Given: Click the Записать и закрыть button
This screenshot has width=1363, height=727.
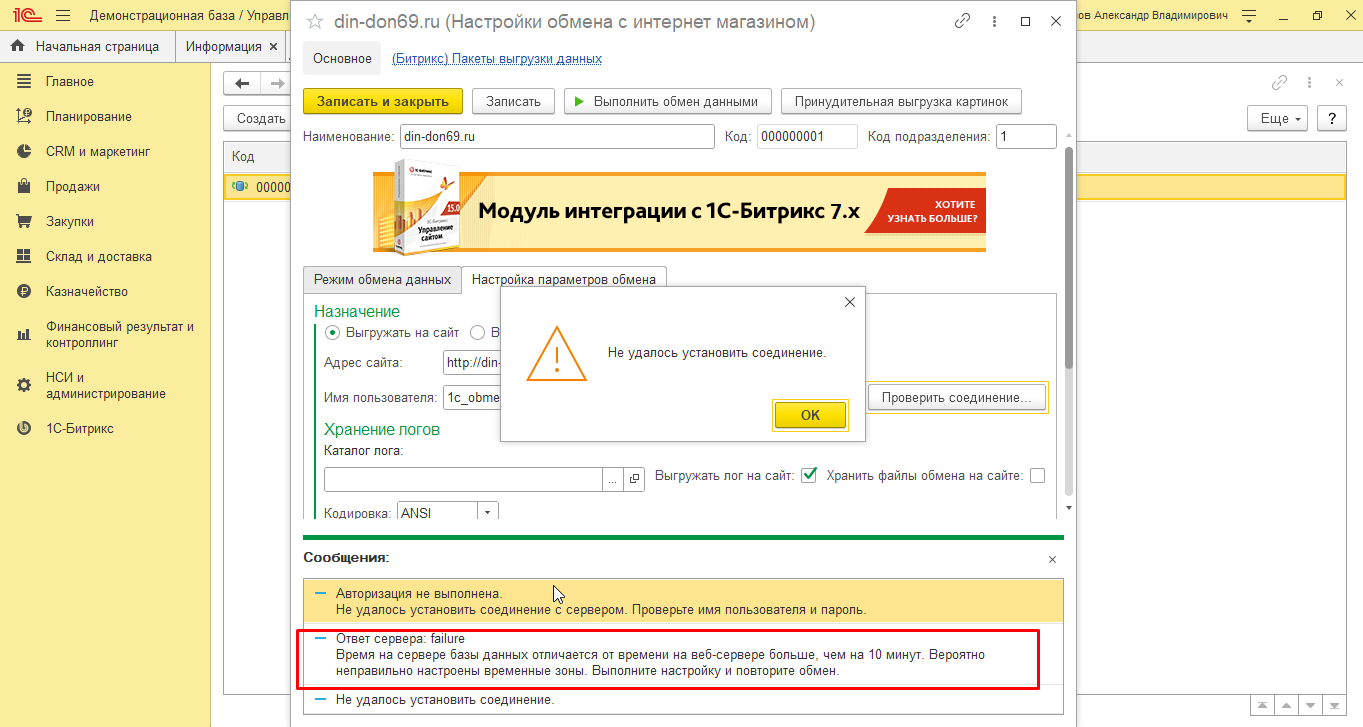Looking at the screenshot, I should [383, 101].
